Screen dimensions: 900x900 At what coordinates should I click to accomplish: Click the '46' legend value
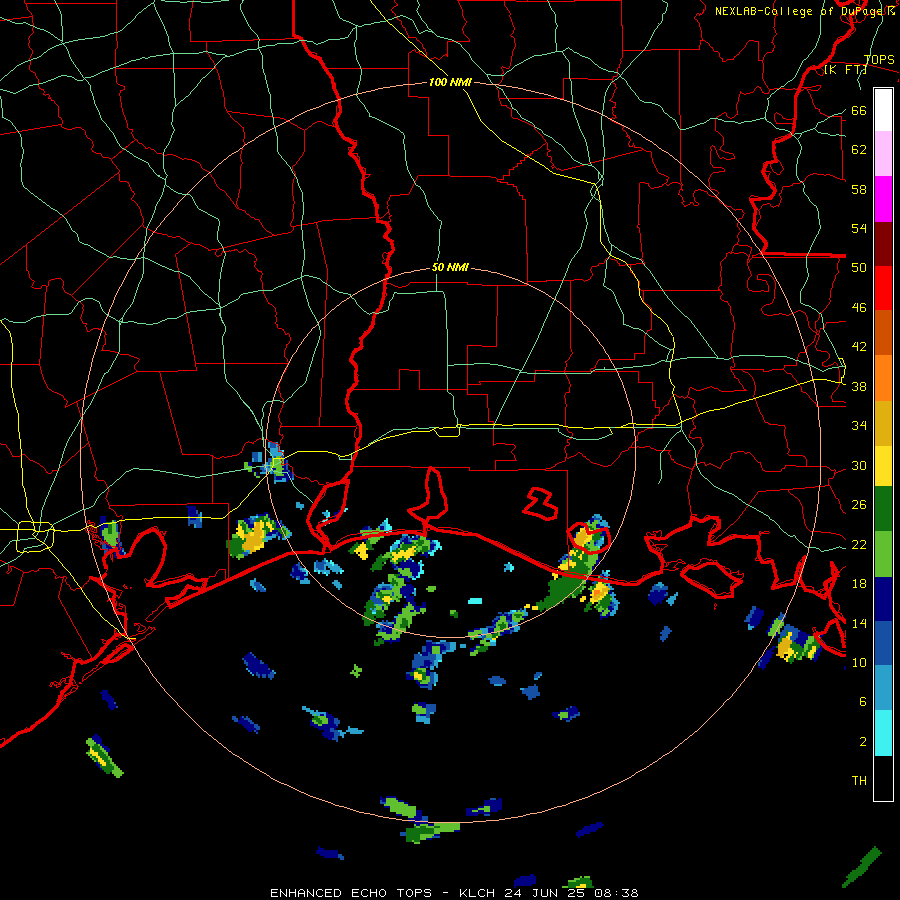pos(859,308)
